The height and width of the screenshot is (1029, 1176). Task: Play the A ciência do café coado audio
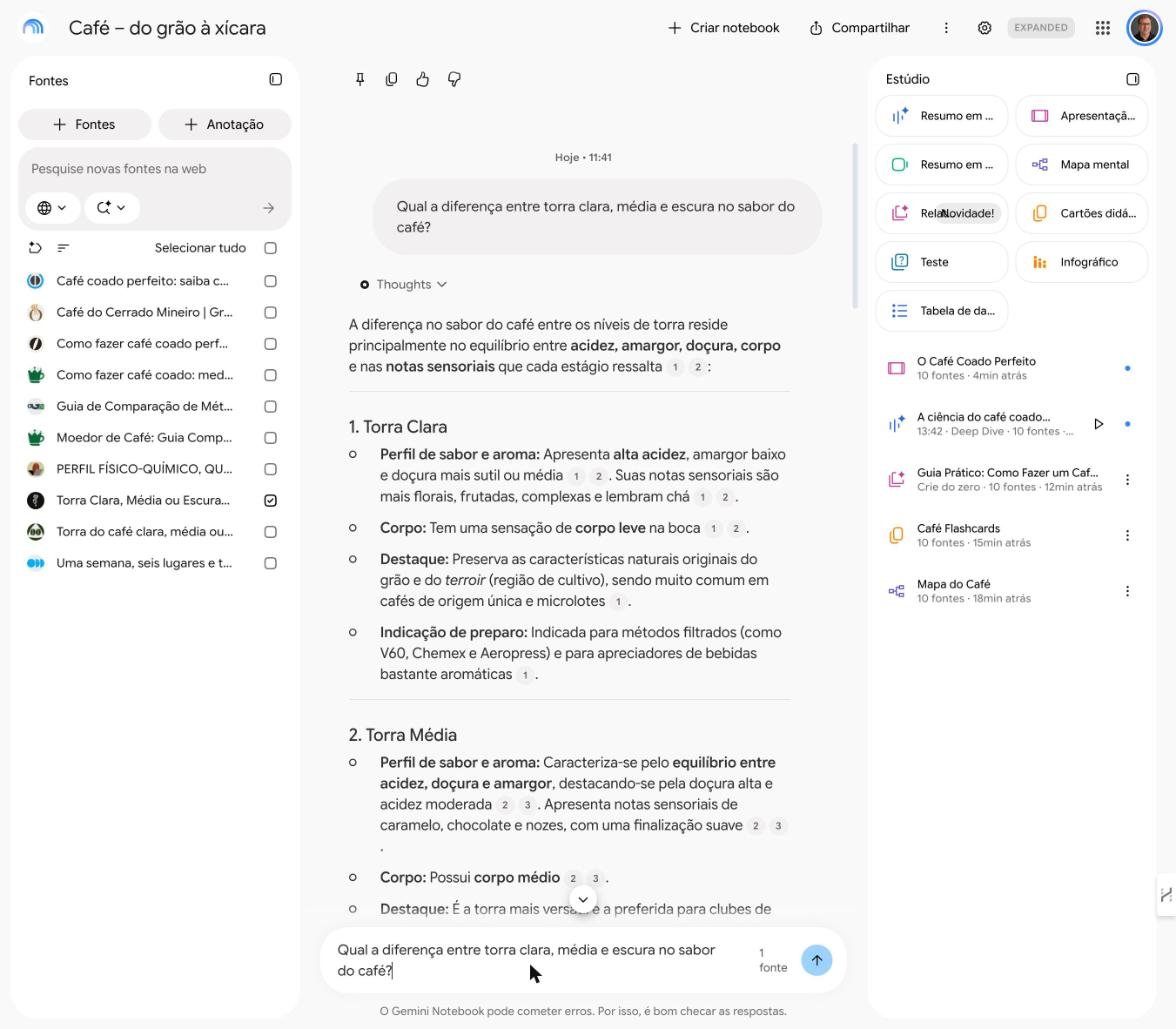coord(1099,424)
